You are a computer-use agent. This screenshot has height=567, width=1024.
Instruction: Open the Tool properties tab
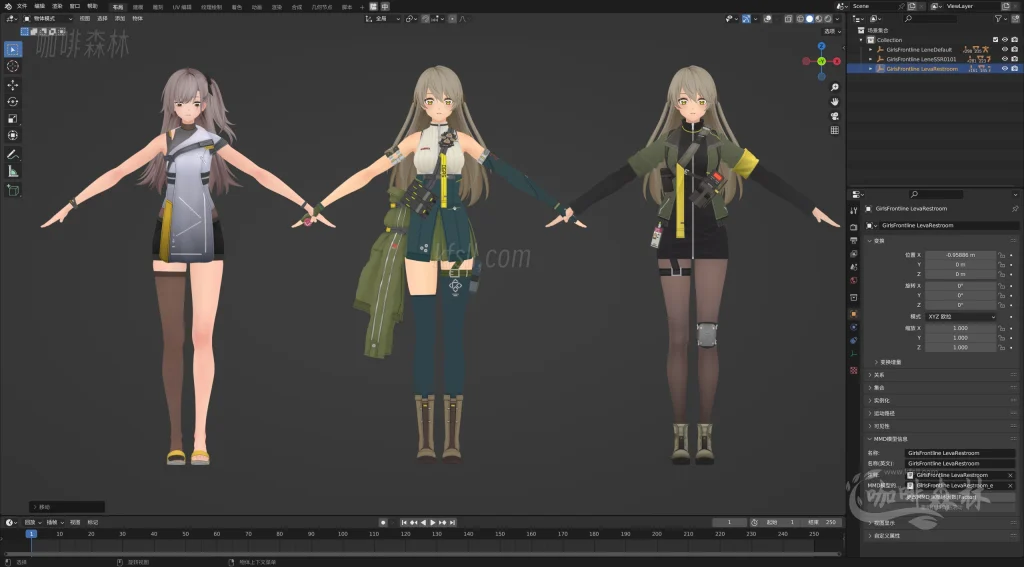pos(854,210)
